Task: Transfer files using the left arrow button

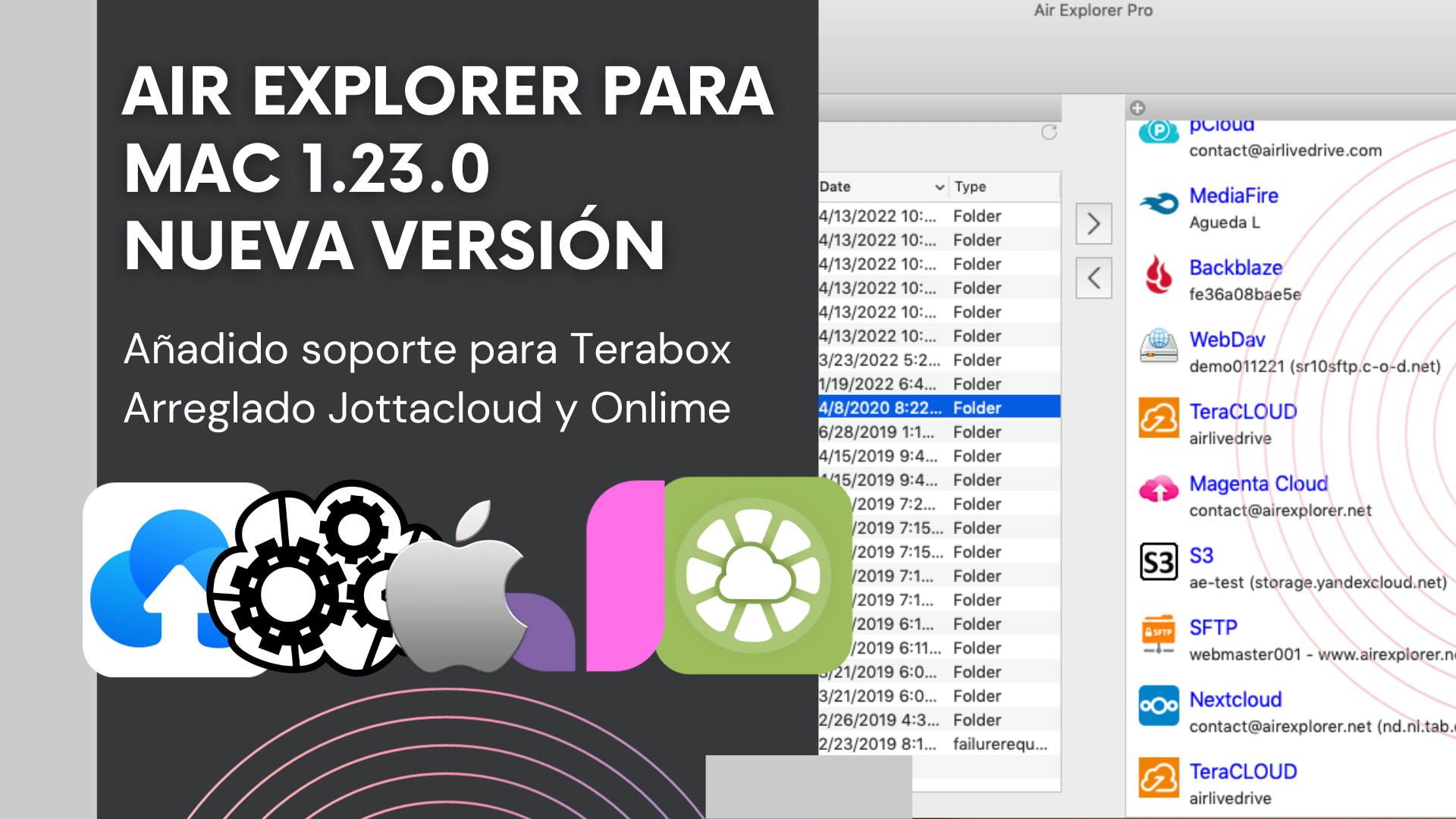Action: 1093,278
